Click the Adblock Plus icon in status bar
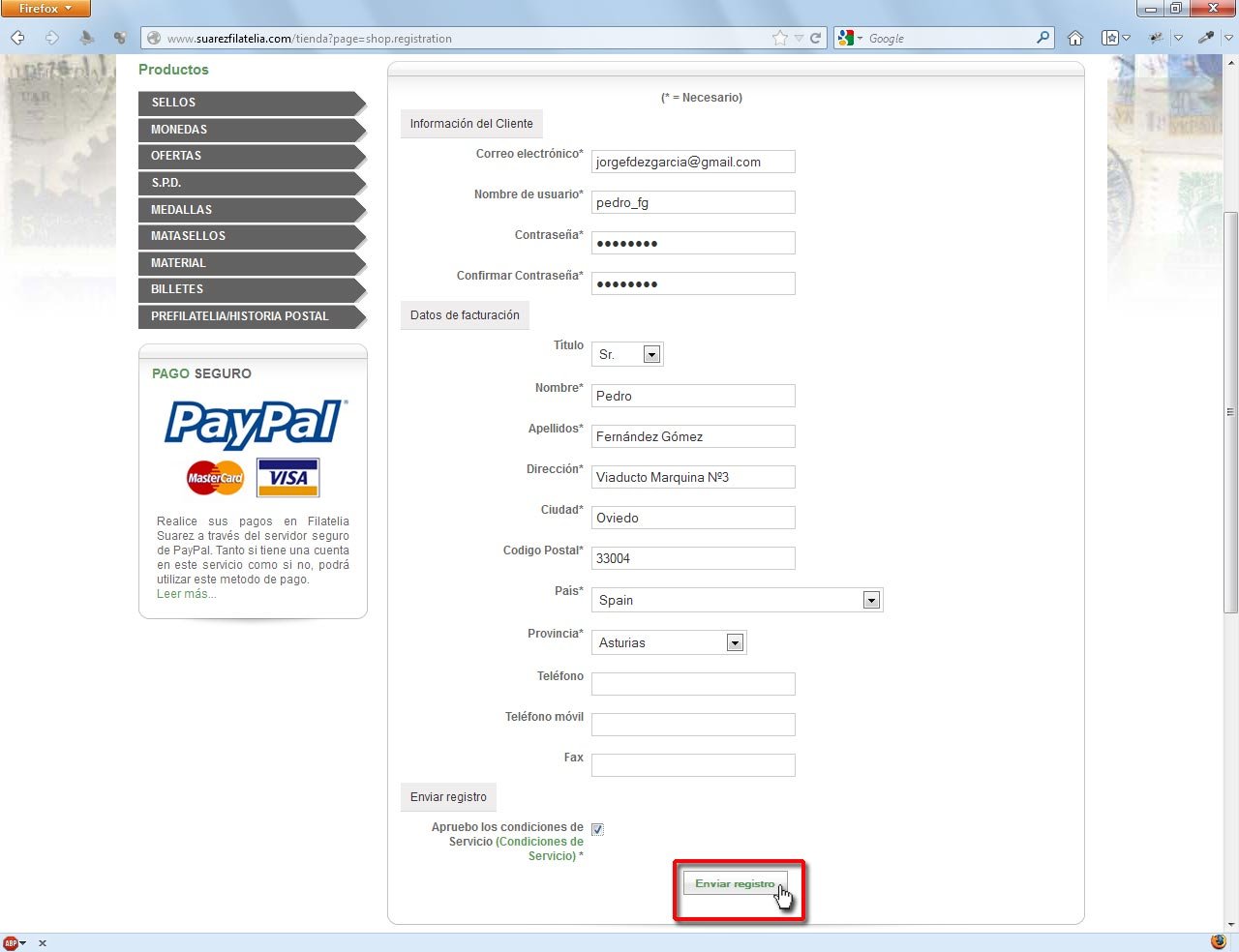The height and width of the screenshot is (952, 1239). point(11,942)
